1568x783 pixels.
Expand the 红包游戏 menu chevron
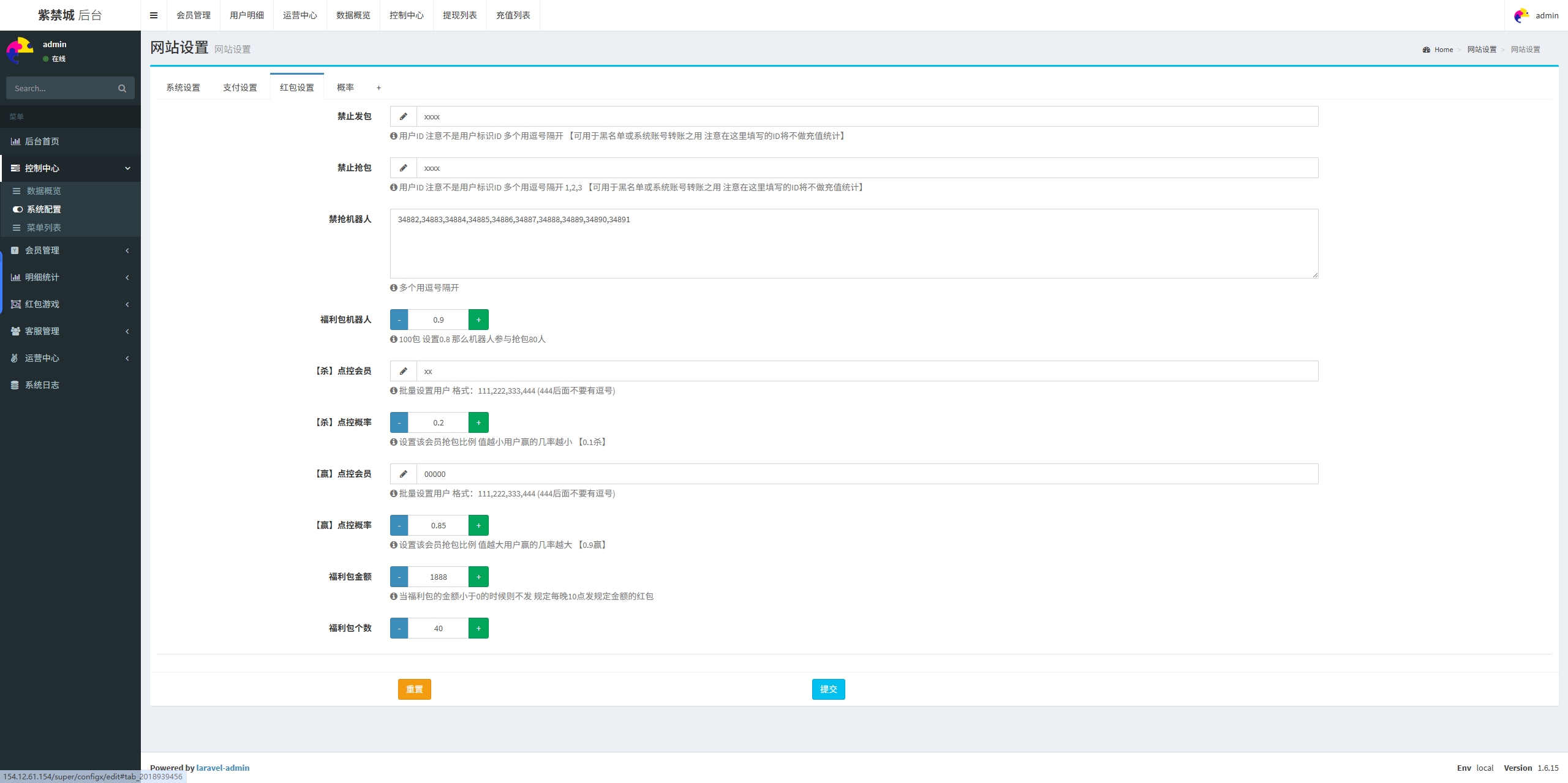(x=127, y=304)
